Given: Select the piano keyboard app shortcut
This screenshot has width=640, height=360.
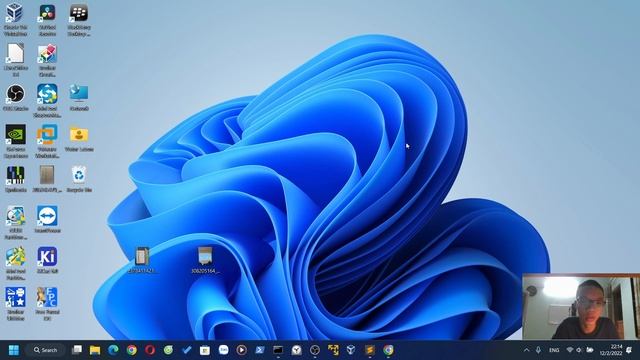Looking at the screenshot, I should tap(16, 179).
